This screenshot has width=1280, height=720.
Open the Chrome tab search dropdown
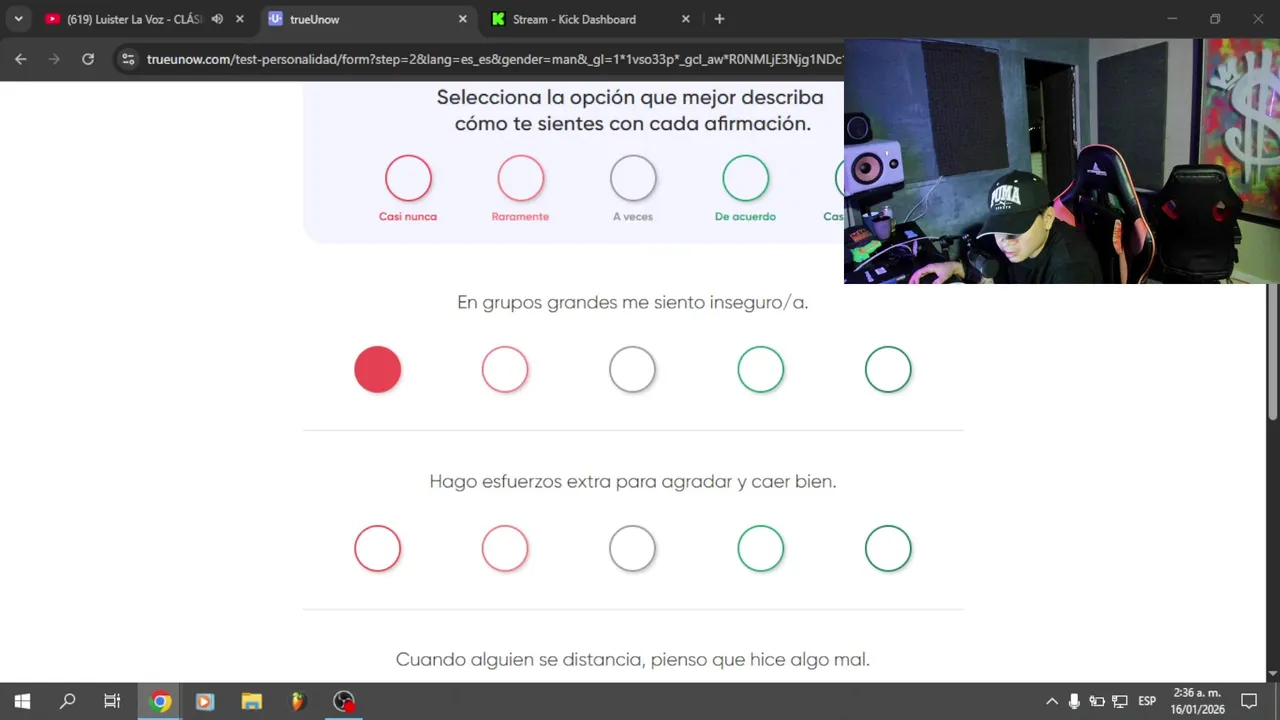pyautogui.click(x=18, y=19)
